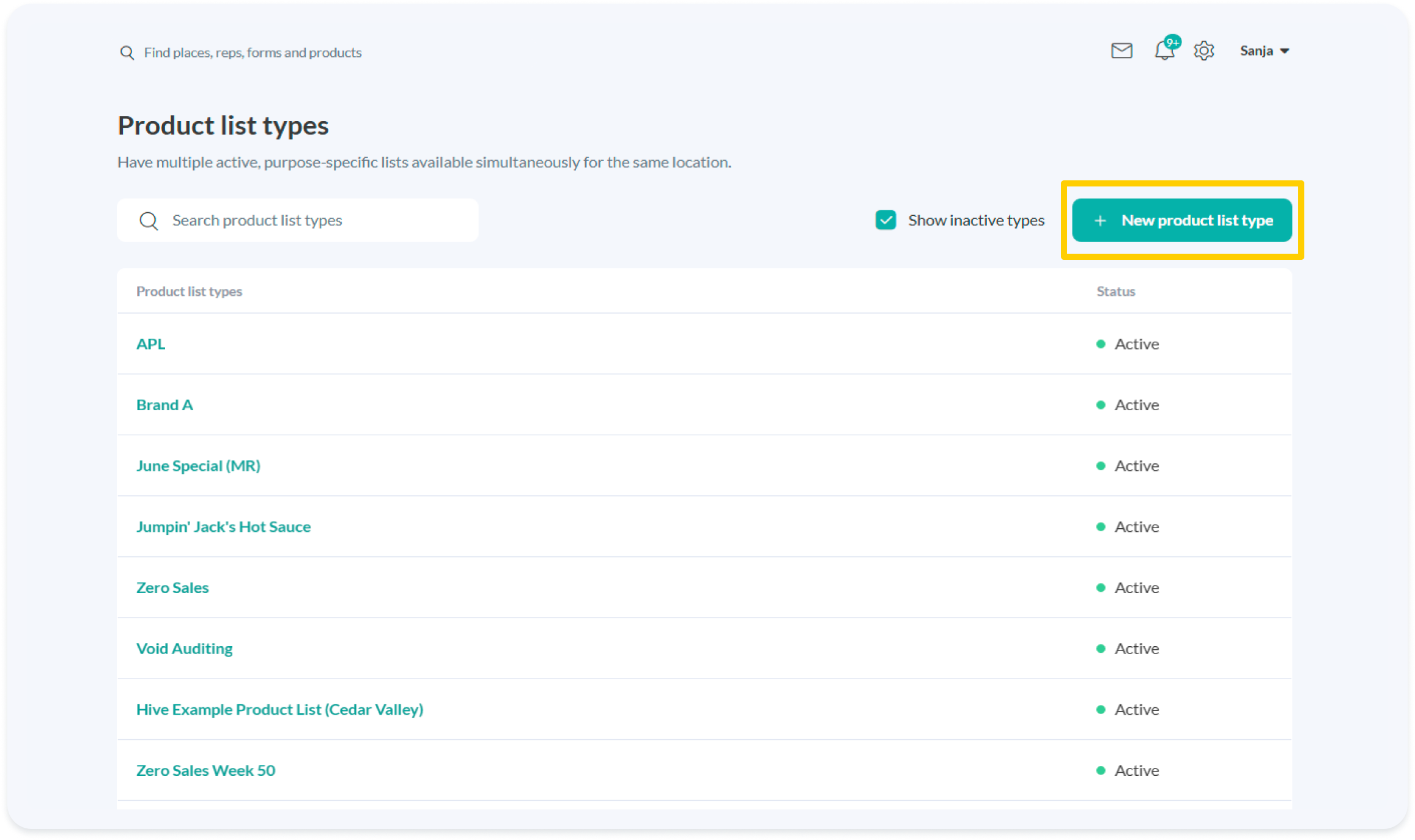This screenshot has width=1415, height=840.
Task: Click the green status dot beside Zero Sales
Action: coord(1101,588)
